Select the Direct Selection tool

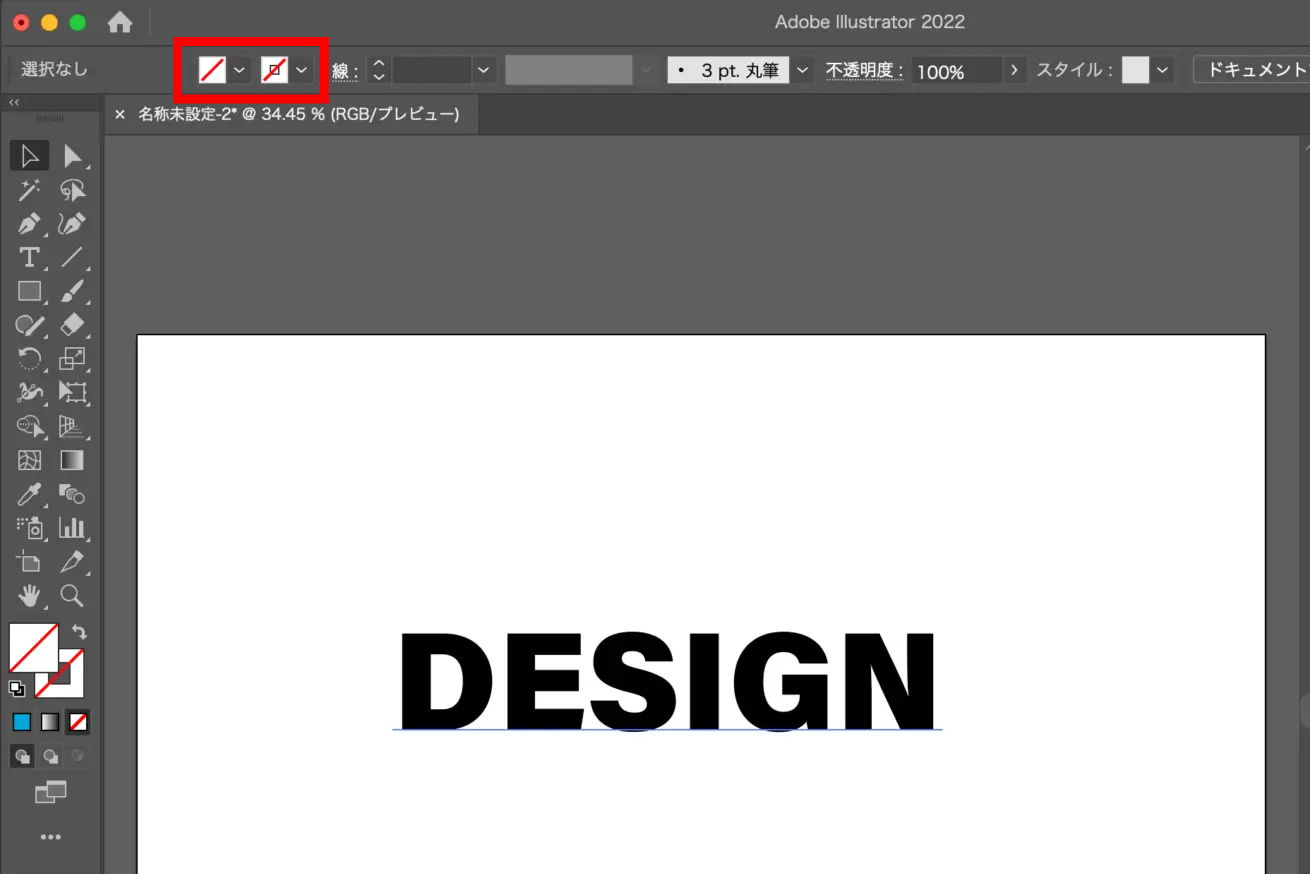coord(72,156)
